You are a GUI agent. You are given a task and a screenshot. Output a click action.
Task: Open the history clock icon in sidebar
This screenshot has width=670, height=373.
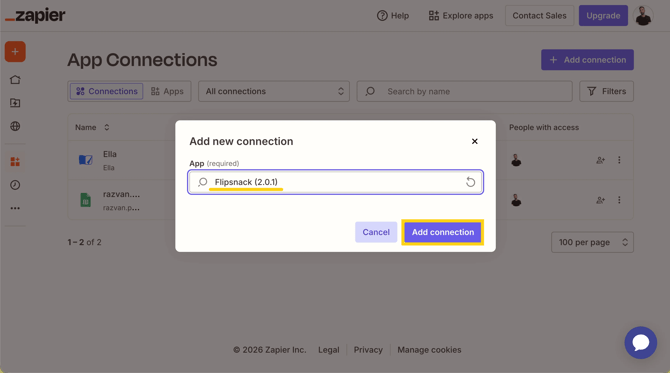(15, 185)
